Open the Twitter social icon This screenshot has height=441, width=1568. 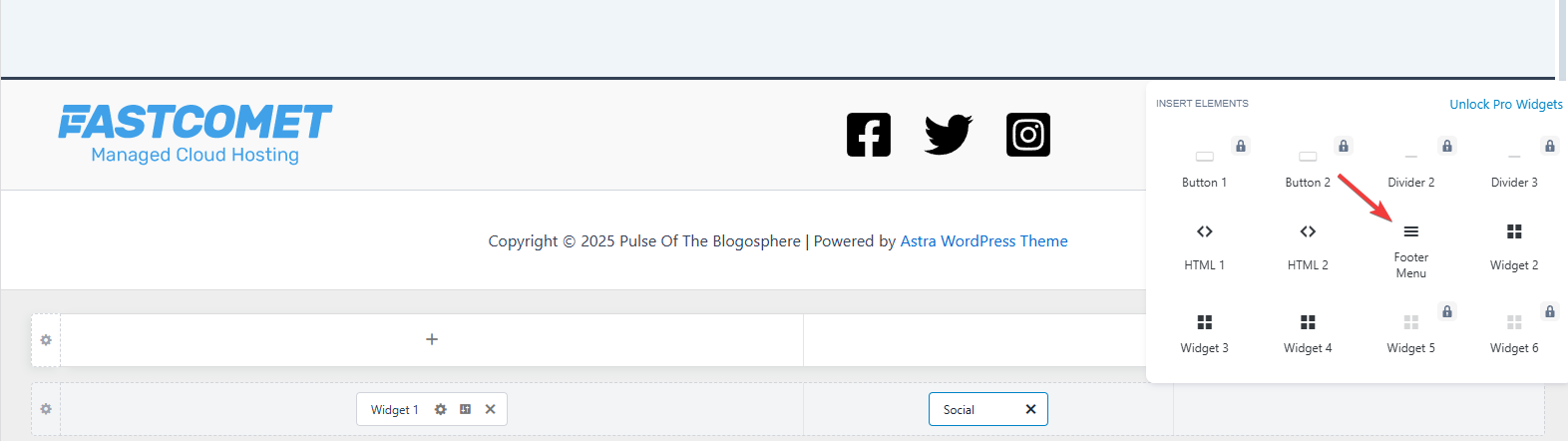(948, 135)
